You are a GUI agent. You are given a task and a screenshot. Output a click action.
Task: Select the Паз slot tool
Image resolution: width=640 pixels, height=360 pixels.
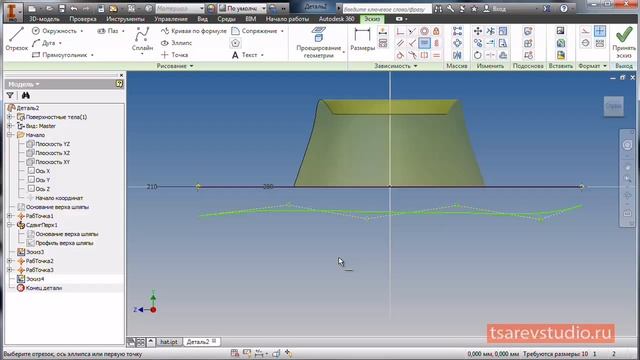[x=111, y=31]
